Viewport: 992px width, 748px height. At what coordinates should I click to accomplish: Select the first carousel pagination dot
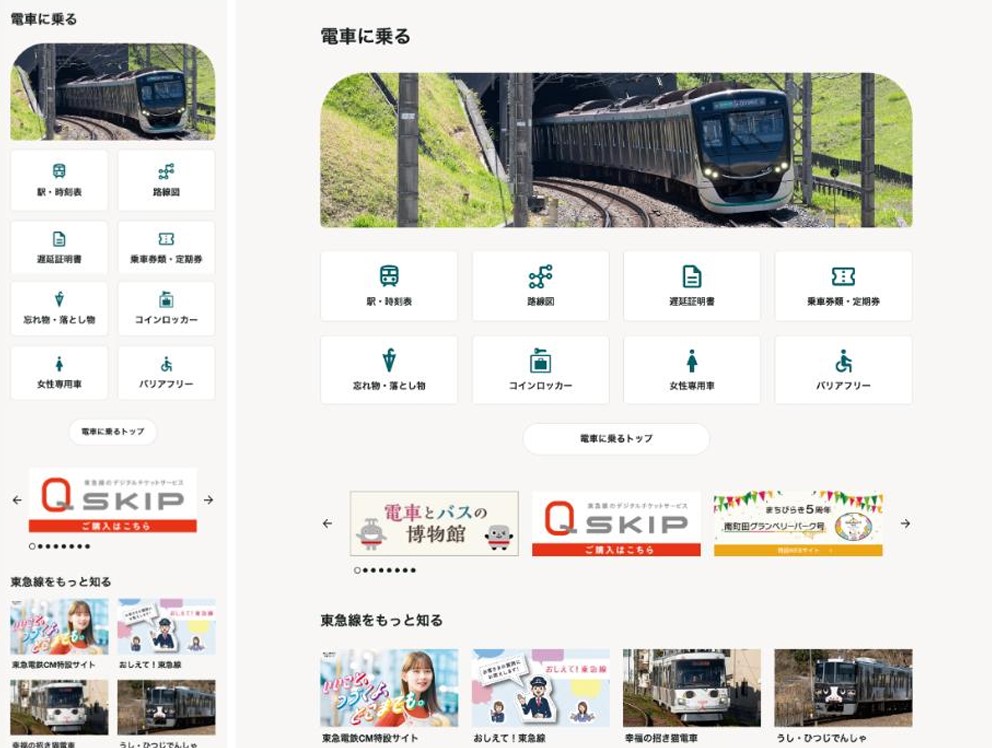(x=356, y=568)
